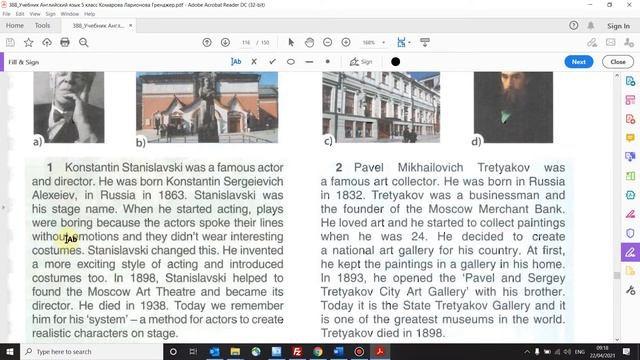Open the More Tools wrench icon
640x360 pixels.
click(x=630, y=290)
